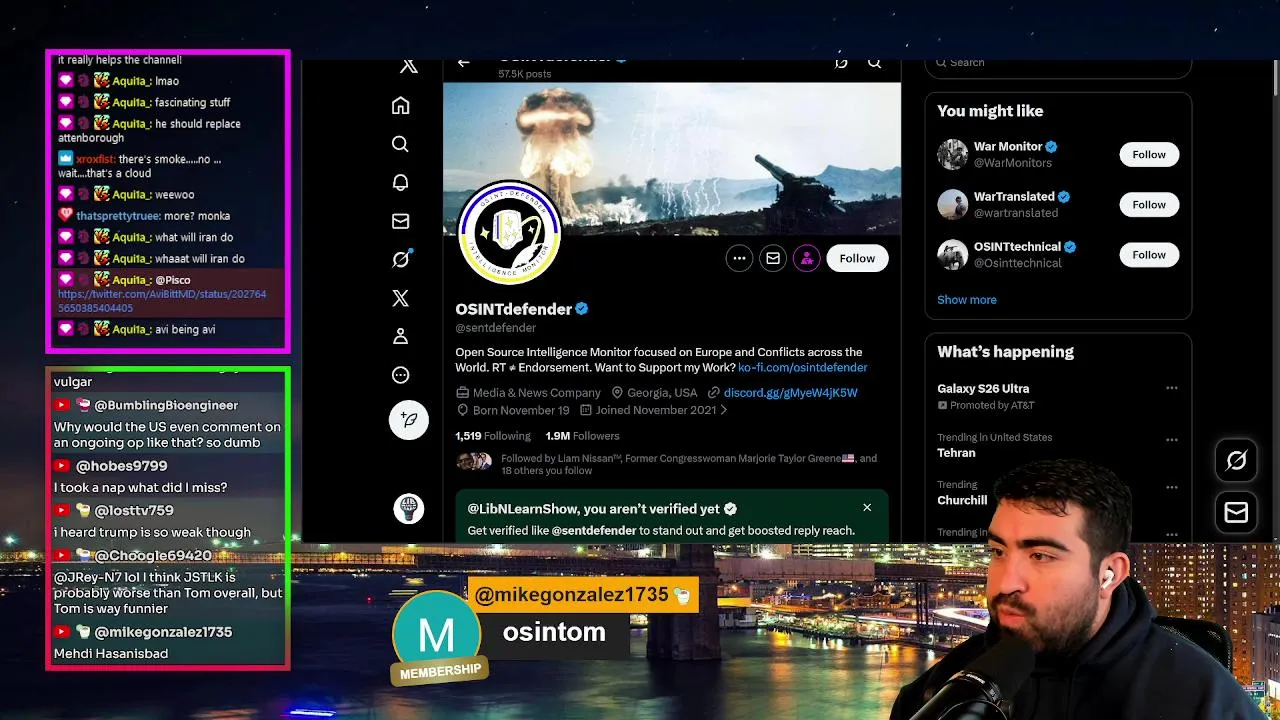Click the @sentdefender handle text
Viewport: 1280px width, 720px height.
(496, 328)
